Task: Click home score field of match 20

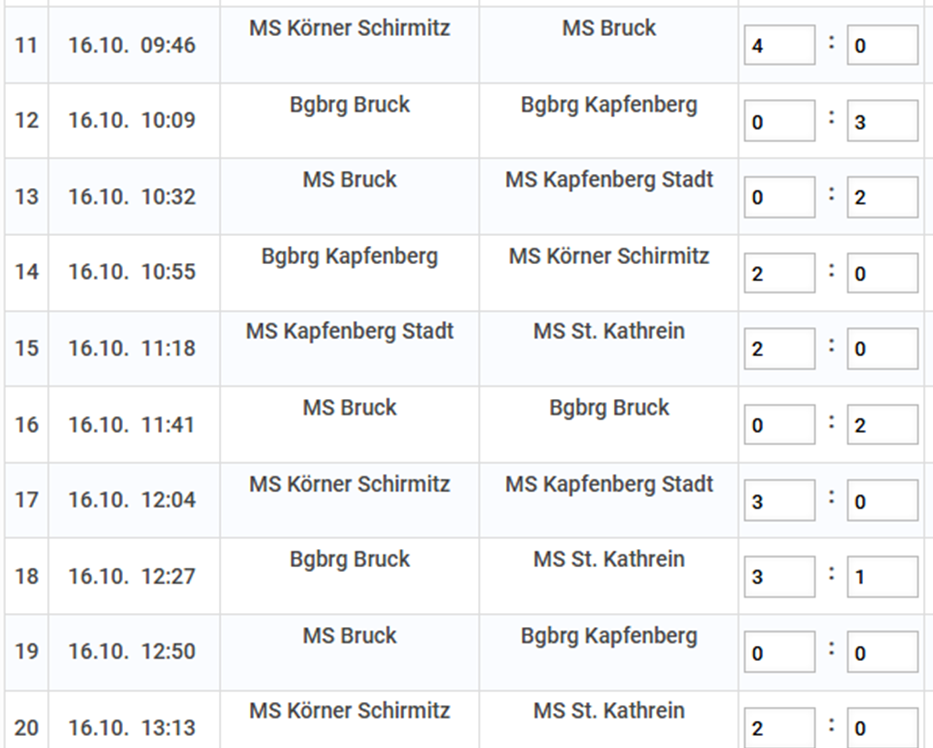Action: pos(779,728)
